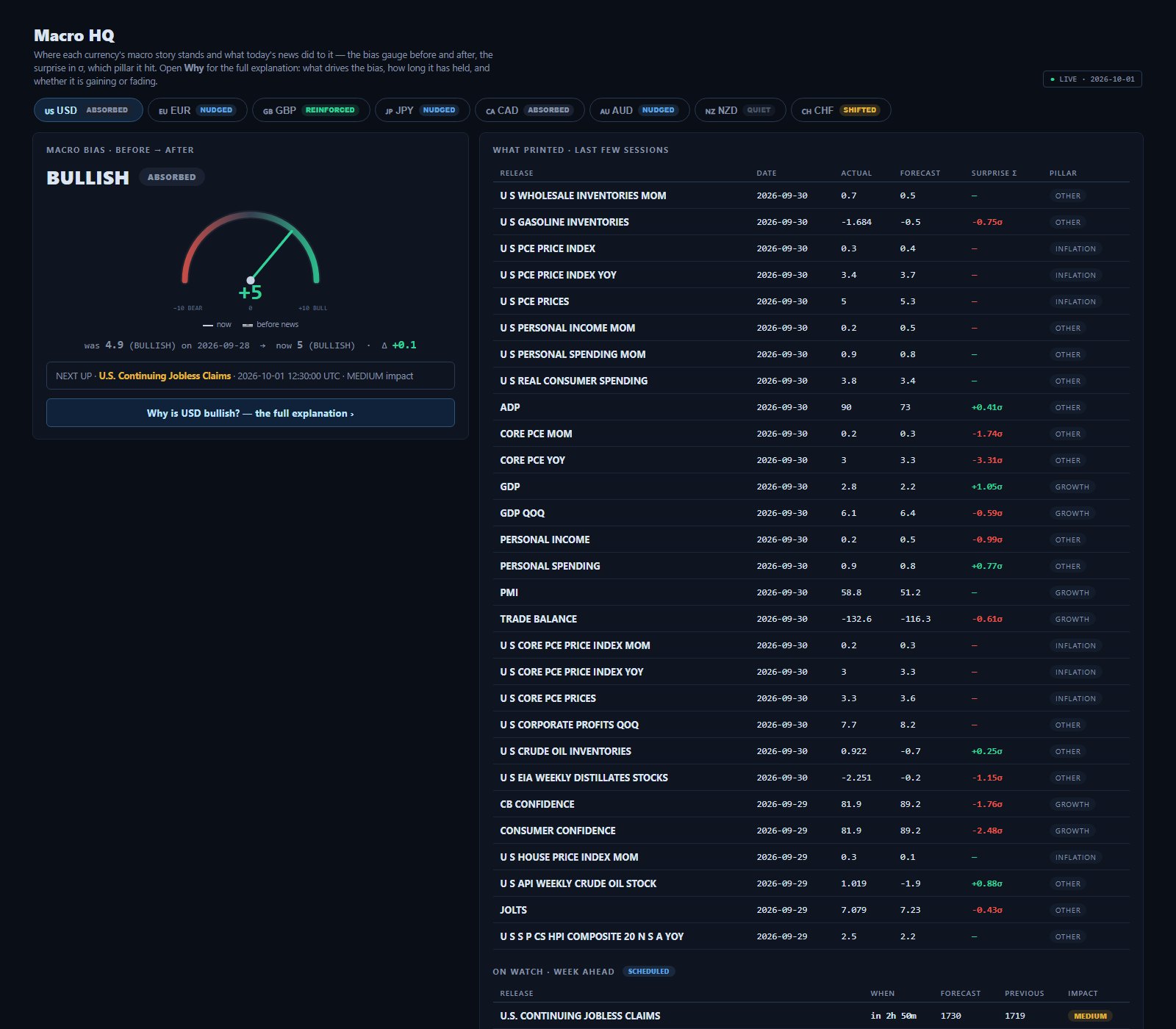Click the U.S. Continuing Jobless Claims link

[165, 376]
